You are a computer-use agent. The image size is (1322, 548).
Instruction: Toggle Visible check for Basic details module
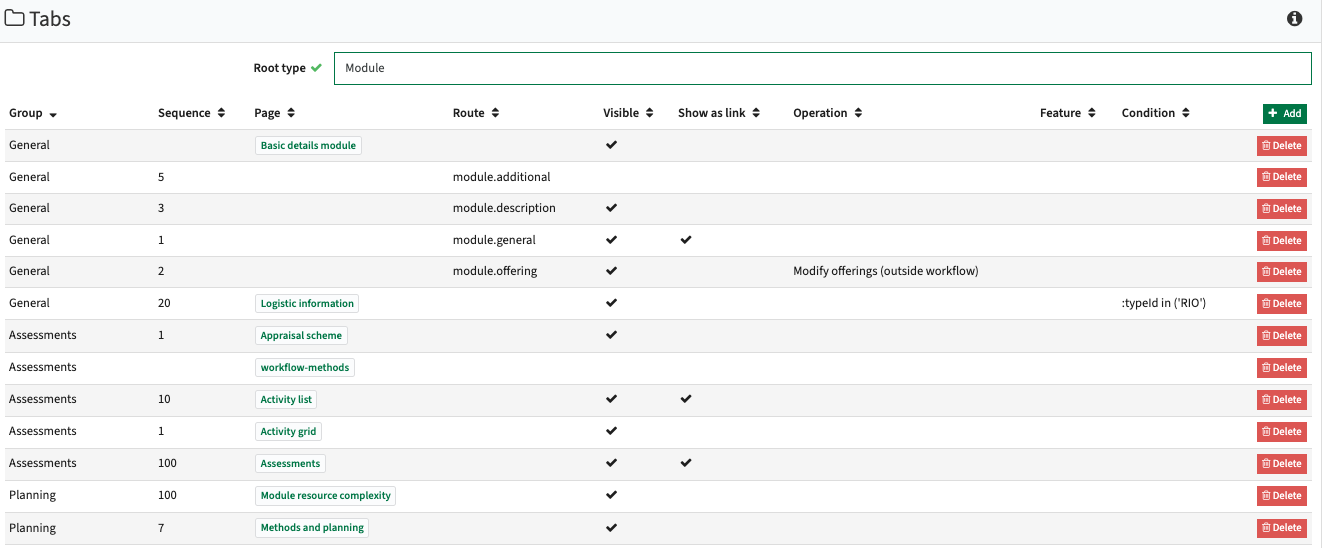611,144
